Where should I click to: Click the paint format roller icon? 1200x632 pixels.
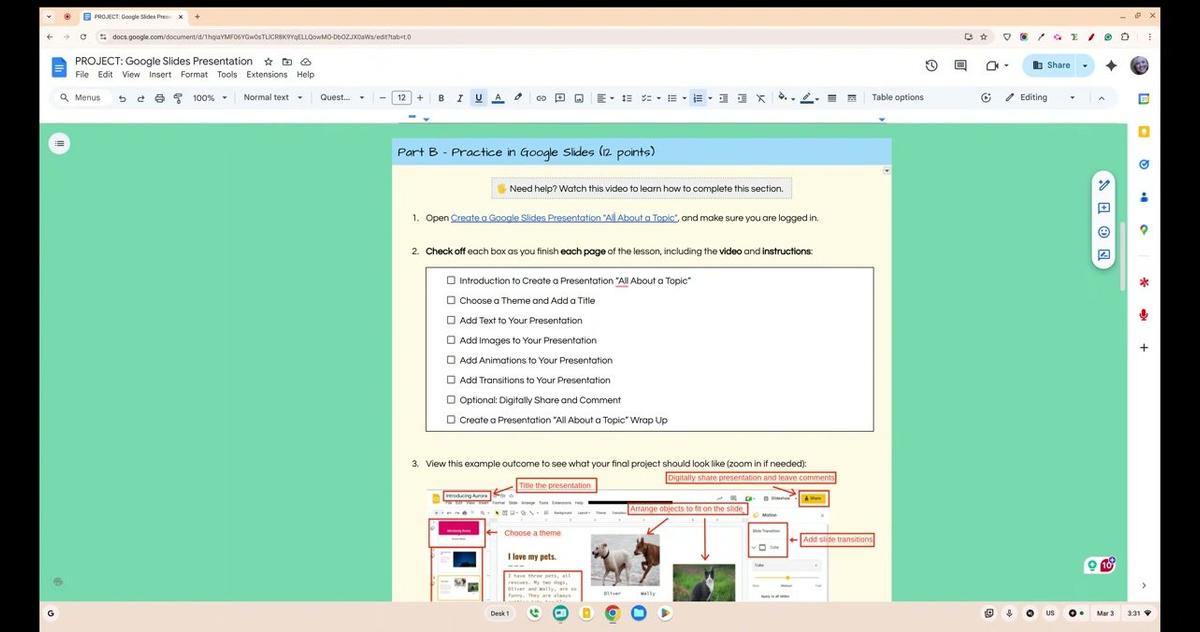[x=178, y=98]
